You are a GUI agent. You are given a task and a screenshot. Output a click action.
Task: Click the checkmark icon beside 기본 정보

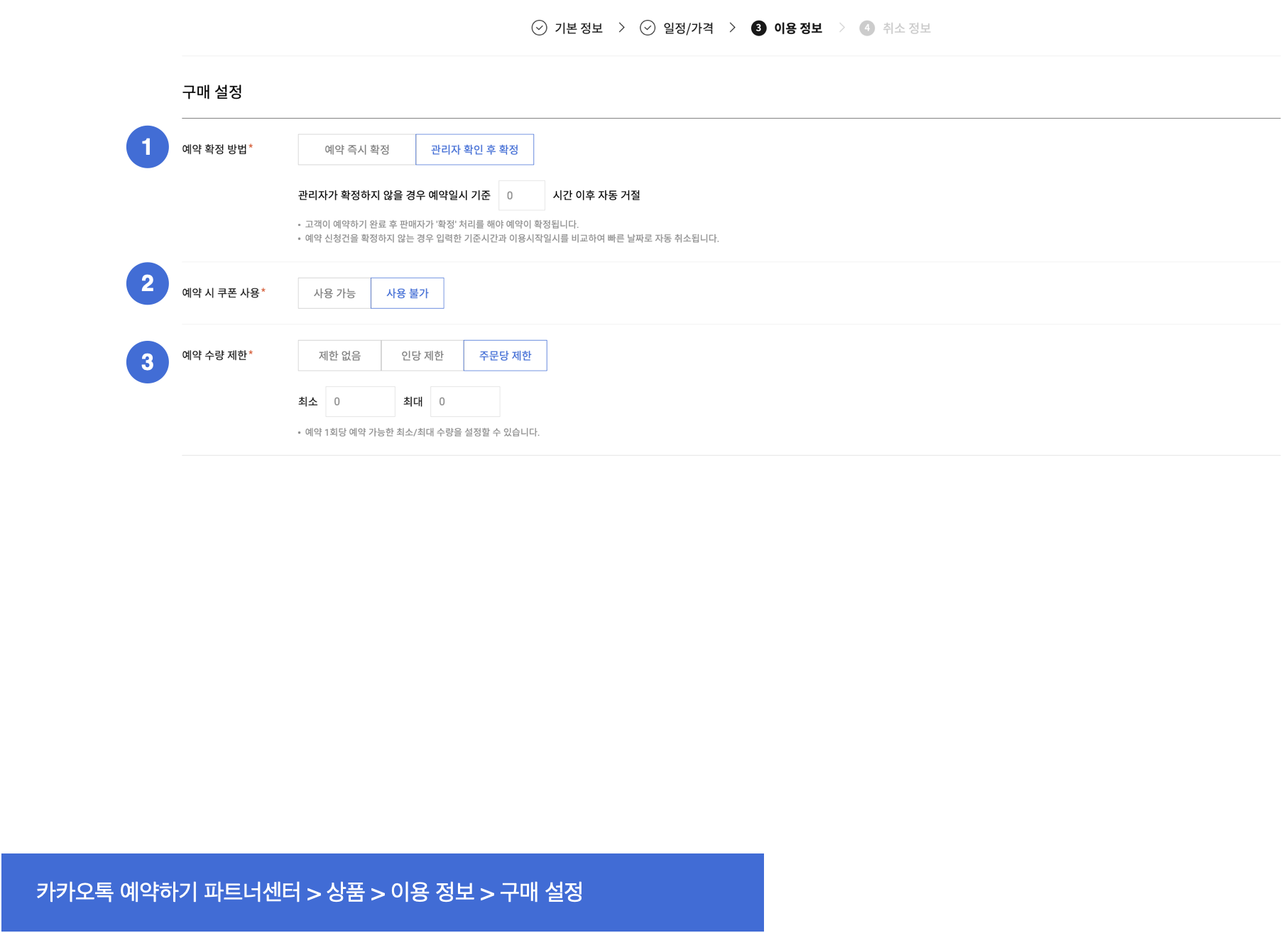tap(539, 28)
